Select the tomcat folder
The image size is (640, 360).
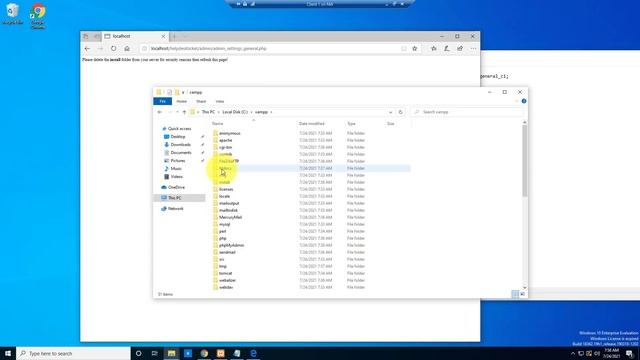point(225,273)
